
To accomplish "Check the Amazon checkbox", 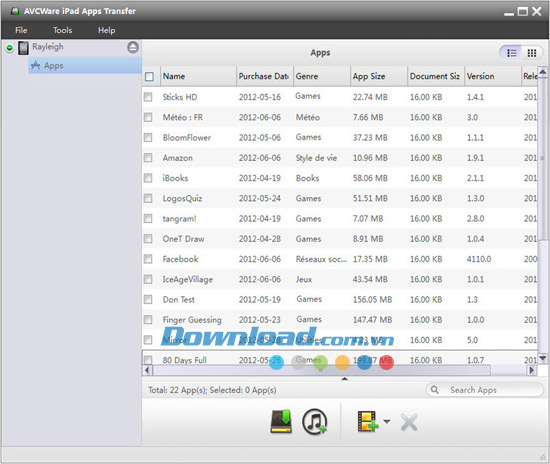I will [x=148, y=158].
